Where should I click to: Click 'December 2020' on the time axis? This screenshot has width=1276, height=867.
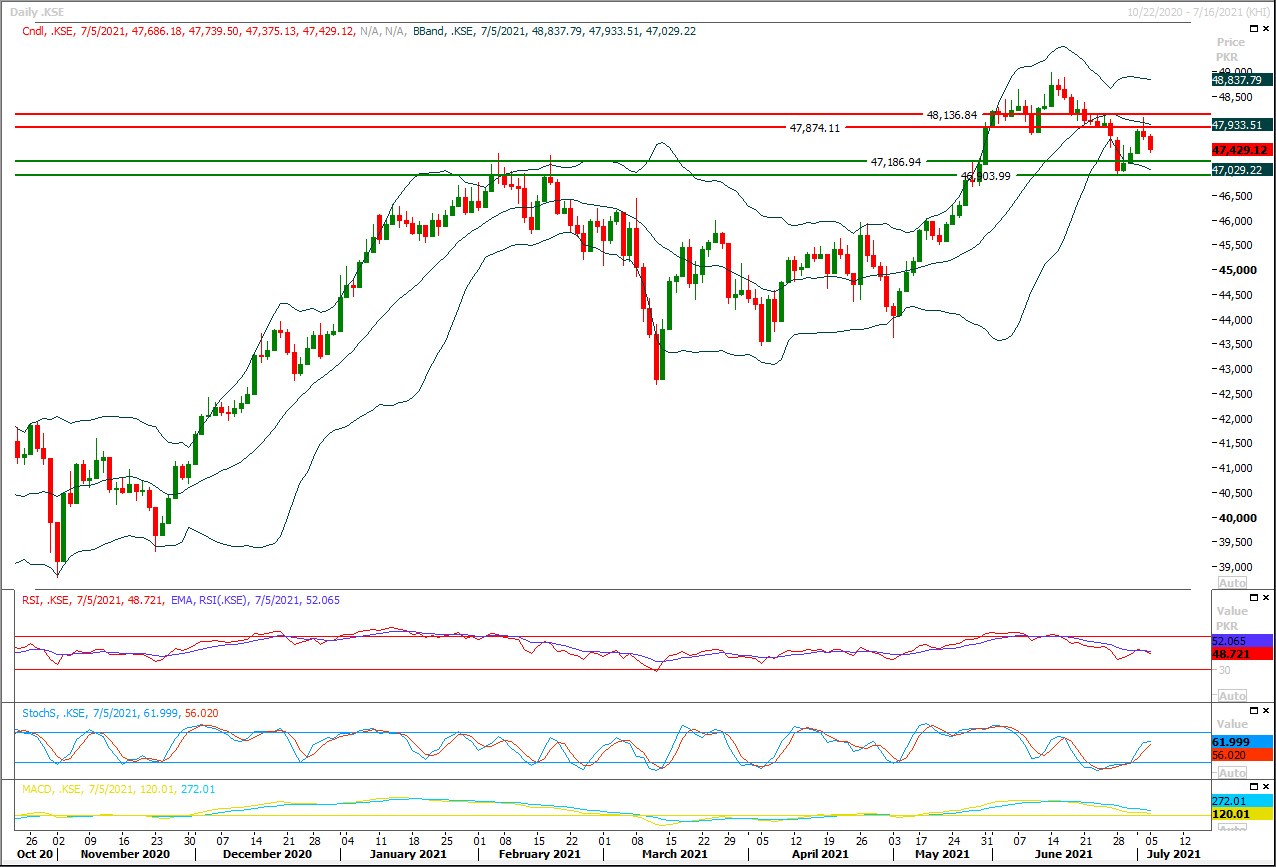(268, 854)
